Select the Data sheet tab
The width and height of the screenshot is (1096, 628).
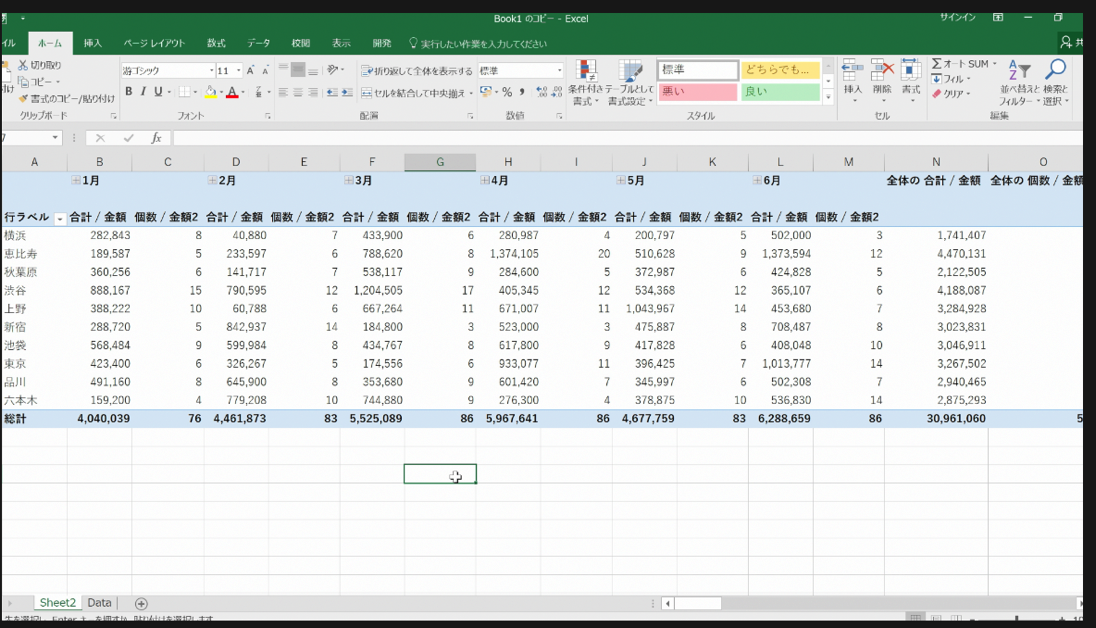(99, 603)
